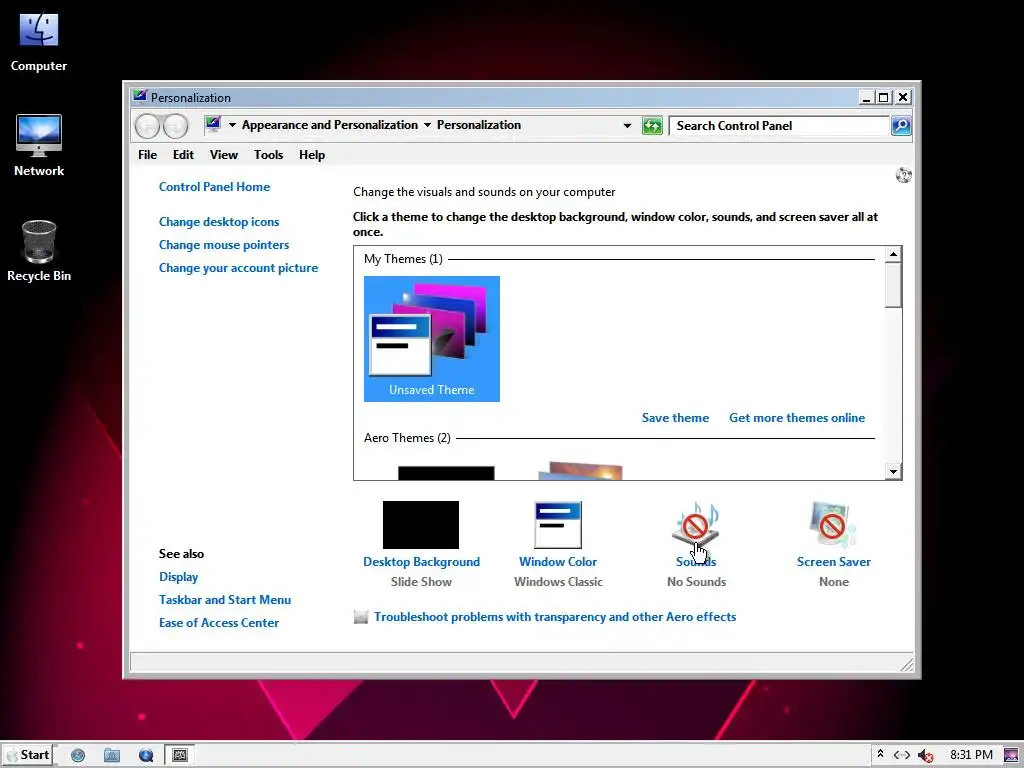Click the theme list scroll down arrow
This screenshot has height=768, width=1024.
click(893, 471)
